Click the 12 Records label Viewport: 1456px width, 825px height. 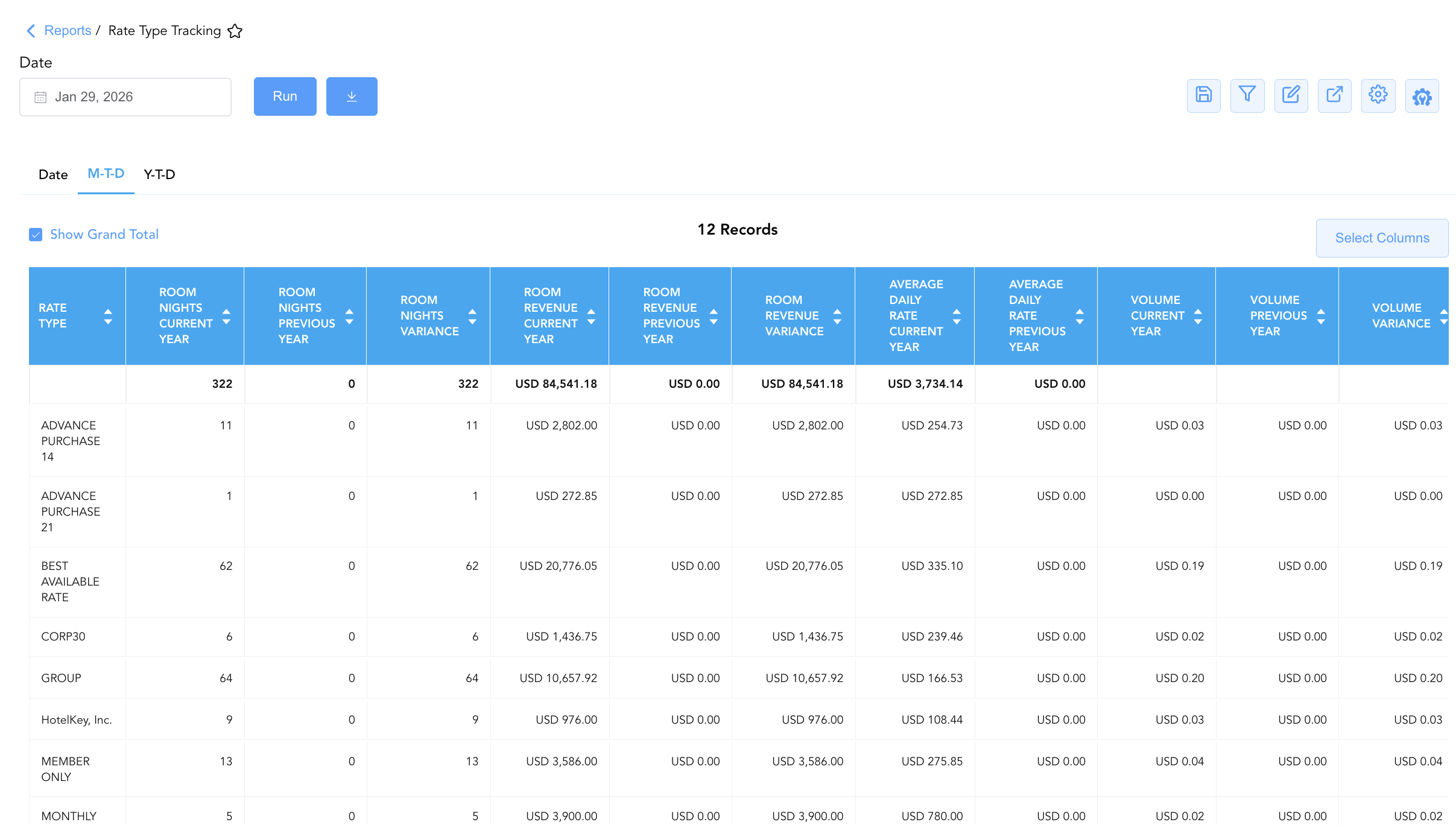[738, 230]
